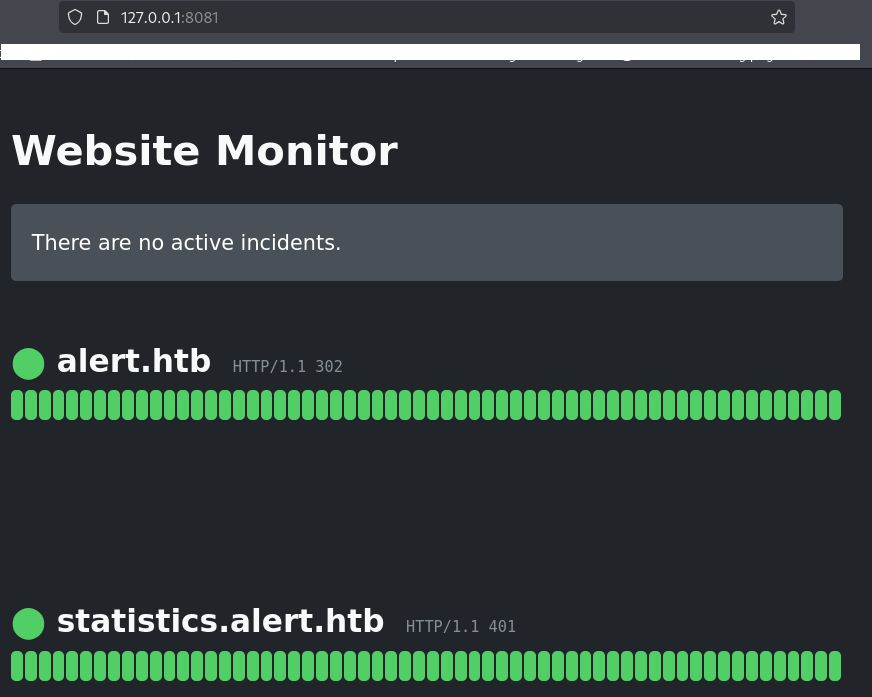The width and height of the screenshot is (872, 697).
Task: Select the "There are no active incidents" banner
Action: point(426,242)
